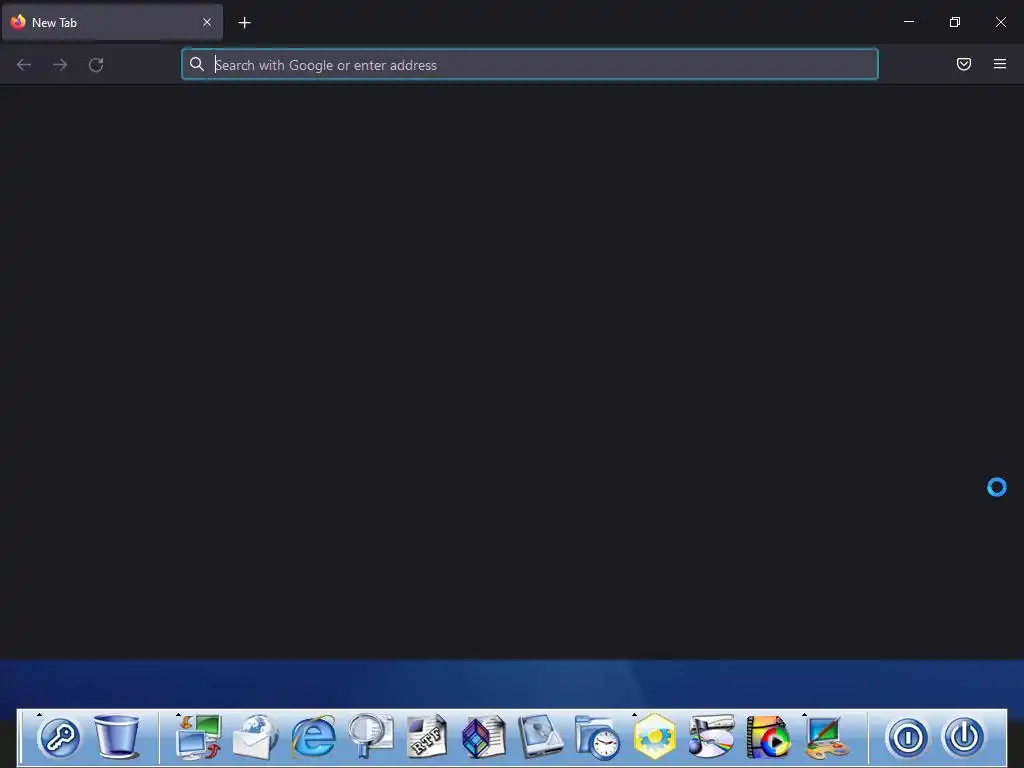The image size is (1024, 768).
Task: Open the key icon in dock
Action: click(59, 738)
